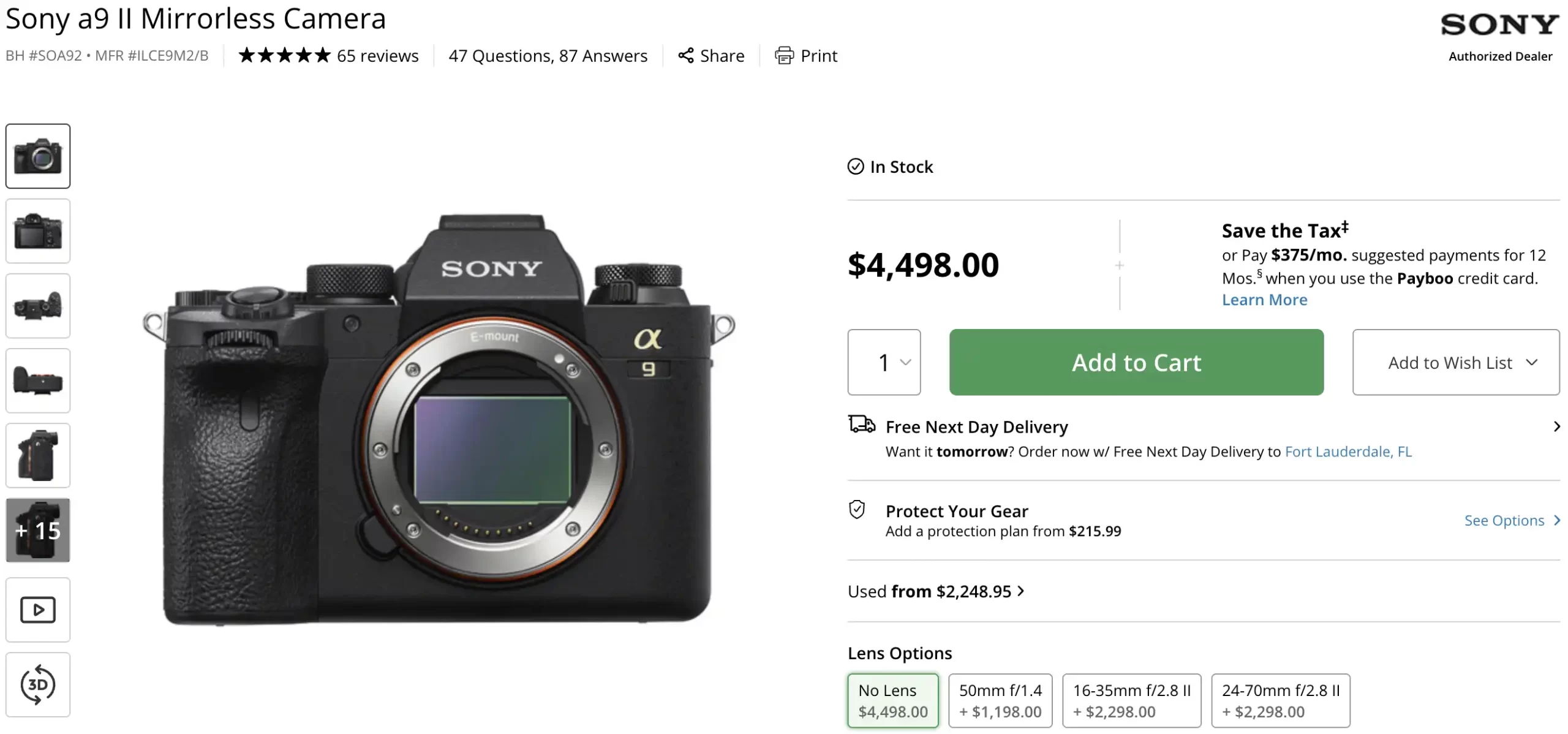
Task: Follow the Learn More Payboo link
Action: click(x=1264, y=300)
